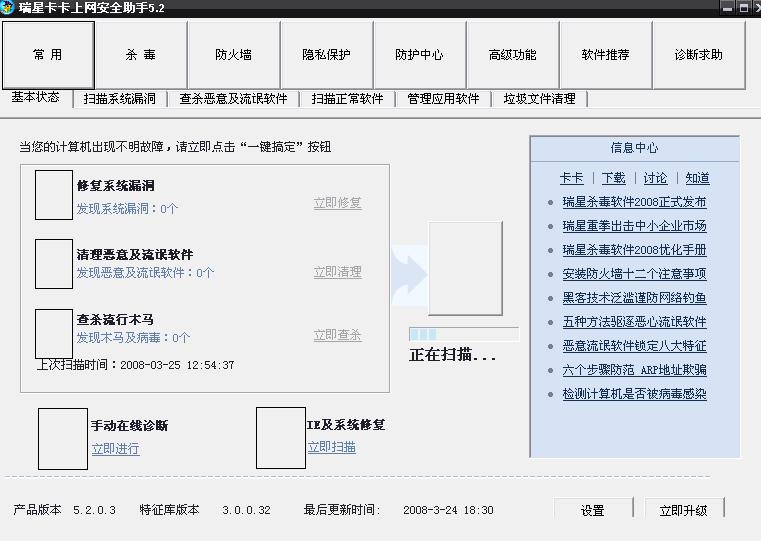
Task: Click 发现恶意及流氓软件：0个 text
Action: pos(145,273)
